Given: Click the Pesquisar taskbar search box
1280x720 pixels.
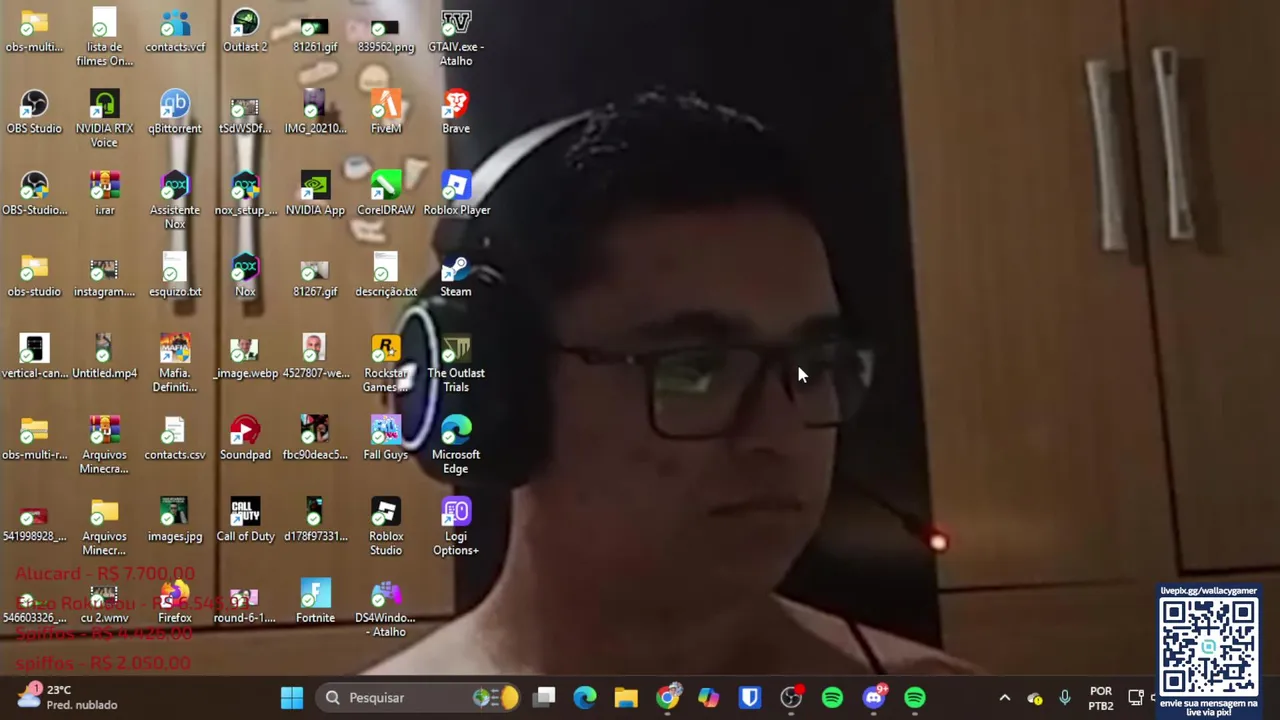Looking at the screenshot, I should pos(420,697).
